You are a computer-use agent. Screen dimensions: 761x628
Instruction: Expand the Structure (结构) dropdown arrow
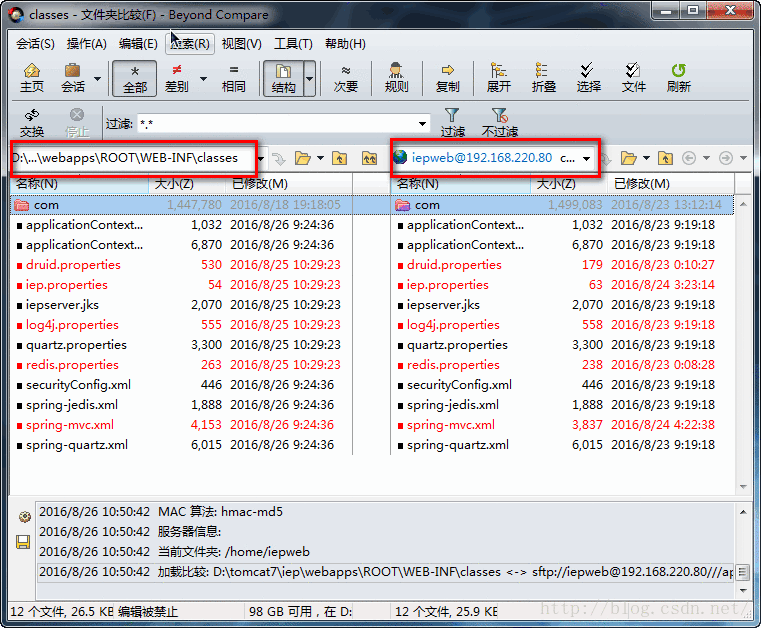click(x=310, y=78)
